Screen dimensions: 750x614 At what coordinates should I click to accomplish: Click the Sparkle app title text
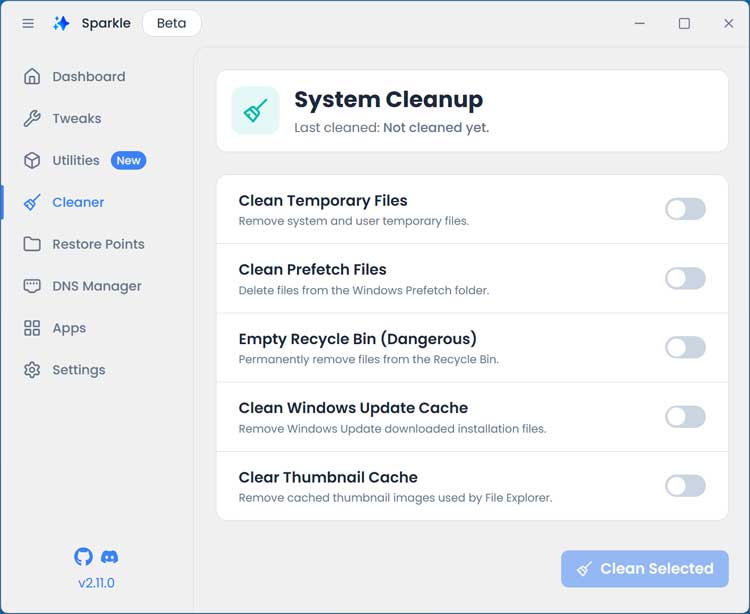106,23
